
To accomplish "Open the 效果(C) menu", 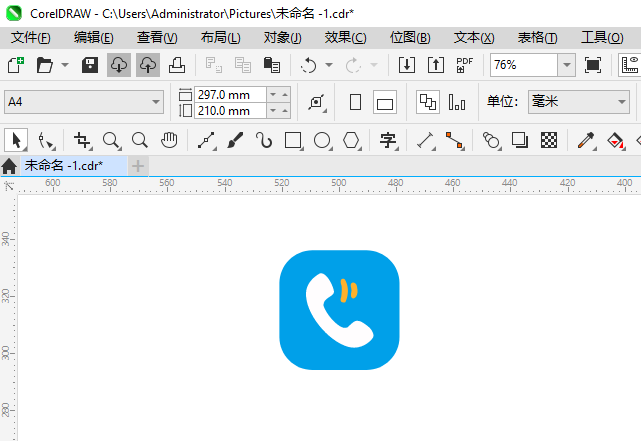I will (345, 38).
